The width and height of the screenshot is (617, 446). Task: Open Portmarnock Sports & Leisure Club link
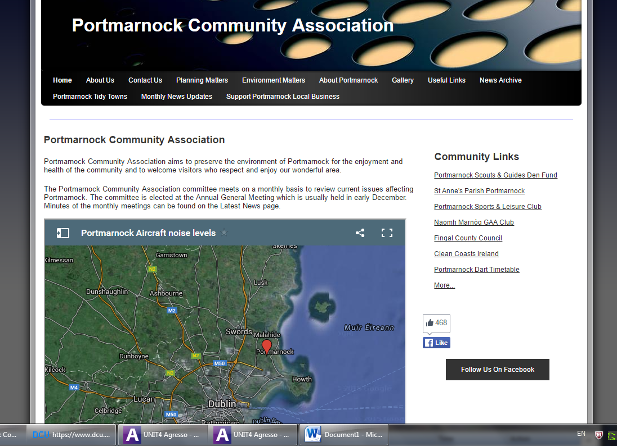[488, 206]
